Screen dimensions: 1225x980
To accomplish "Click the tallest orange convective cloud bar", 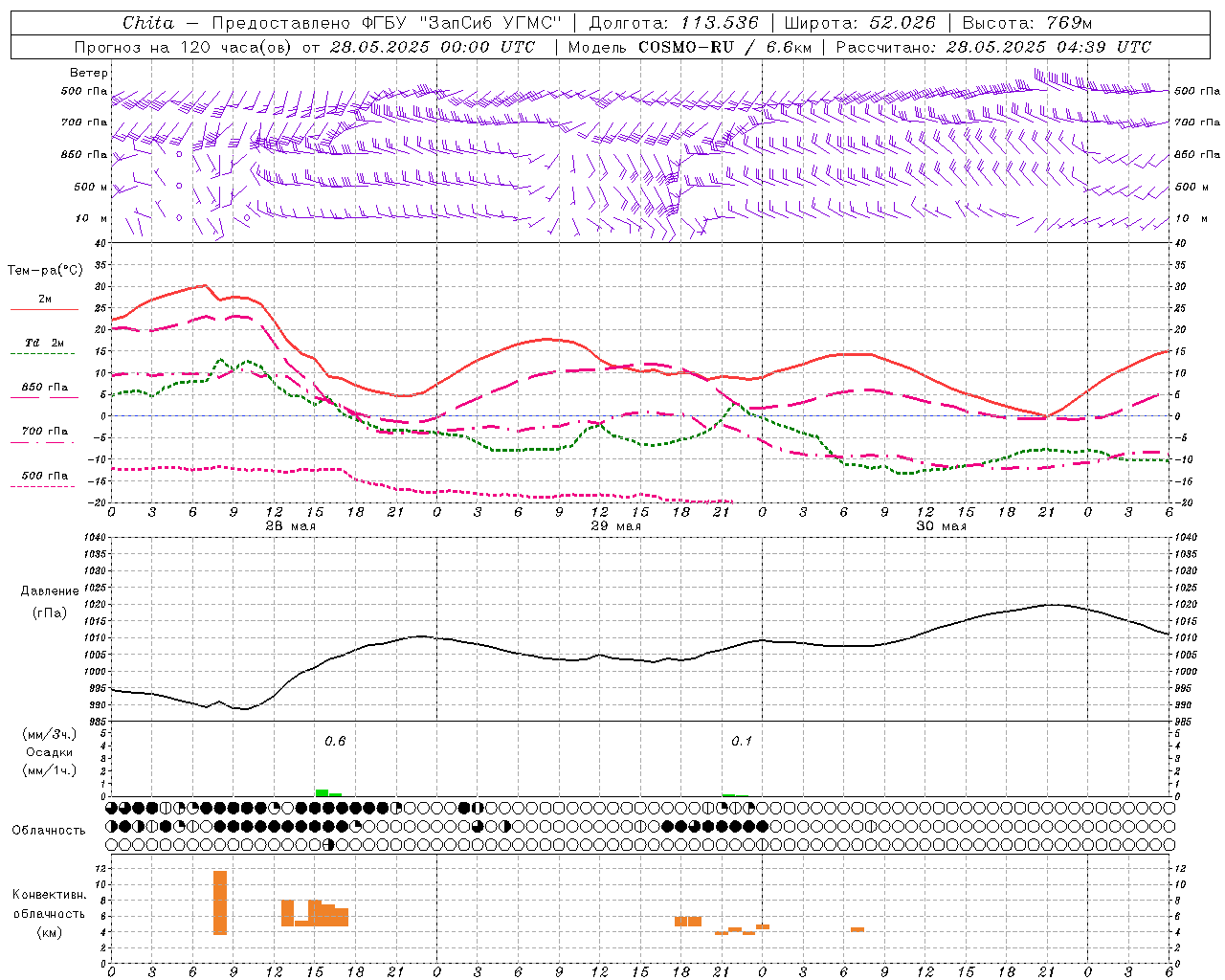I will click(220, 902).
